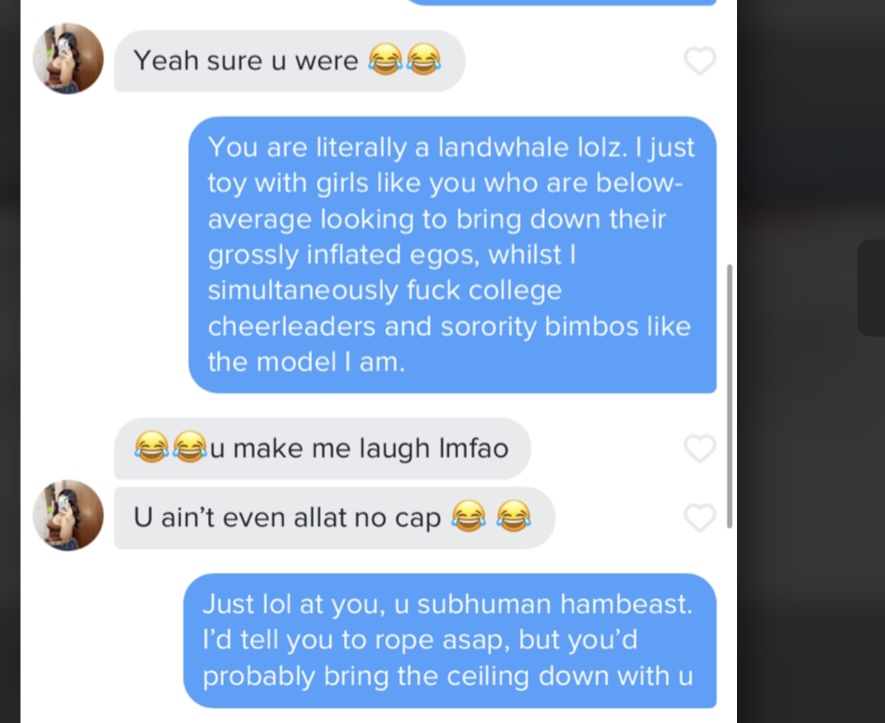Open avatar next to "U ain't even allat"

click(x=68, y=515)
